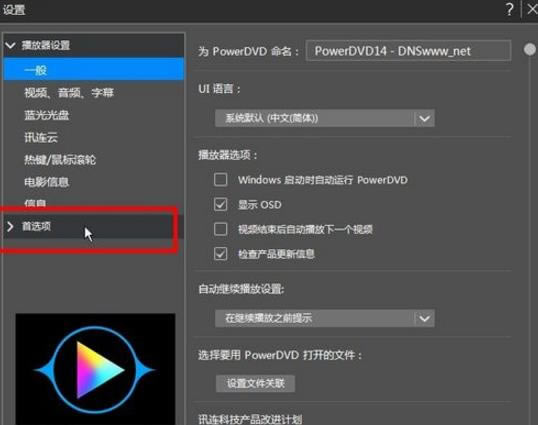Uncheck 检查产品更新信息
Screen dimensions: 538x425
tap(220, 254)
